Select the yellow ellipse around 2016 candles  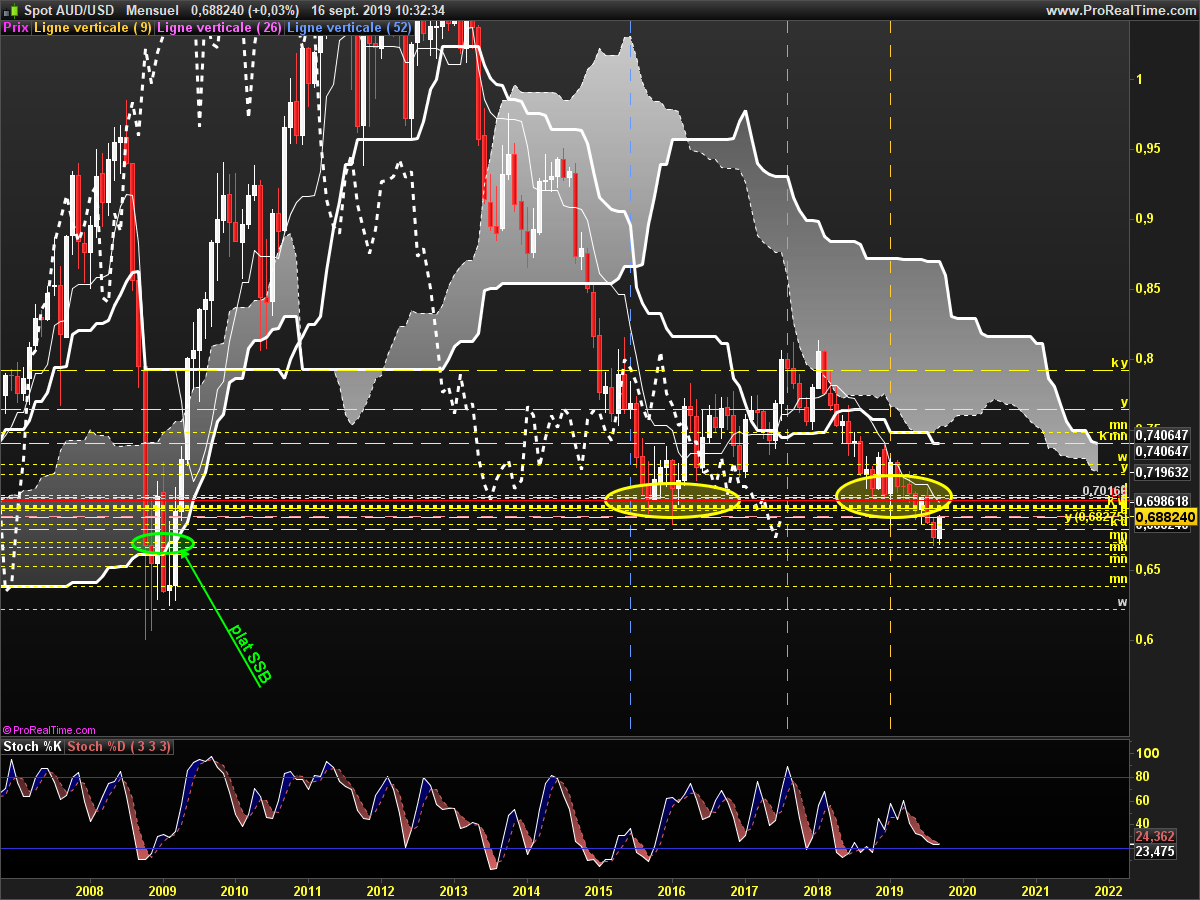672,499
